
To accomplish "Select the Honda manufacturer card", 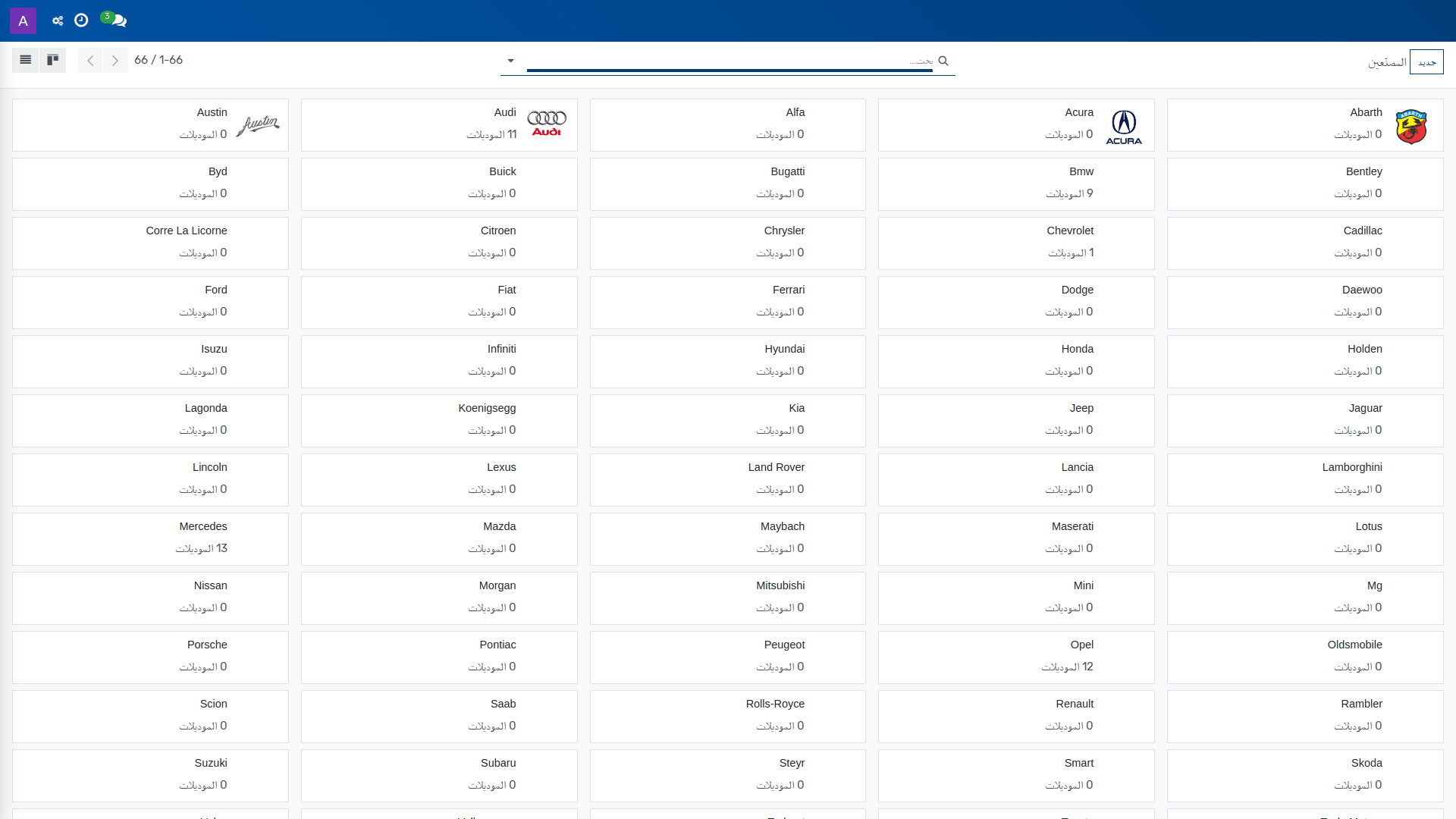I will tap(1016, 362).
